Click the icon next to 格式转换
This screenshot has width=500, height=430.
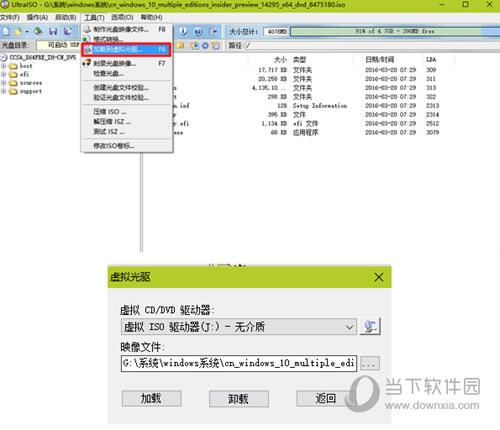87,39
